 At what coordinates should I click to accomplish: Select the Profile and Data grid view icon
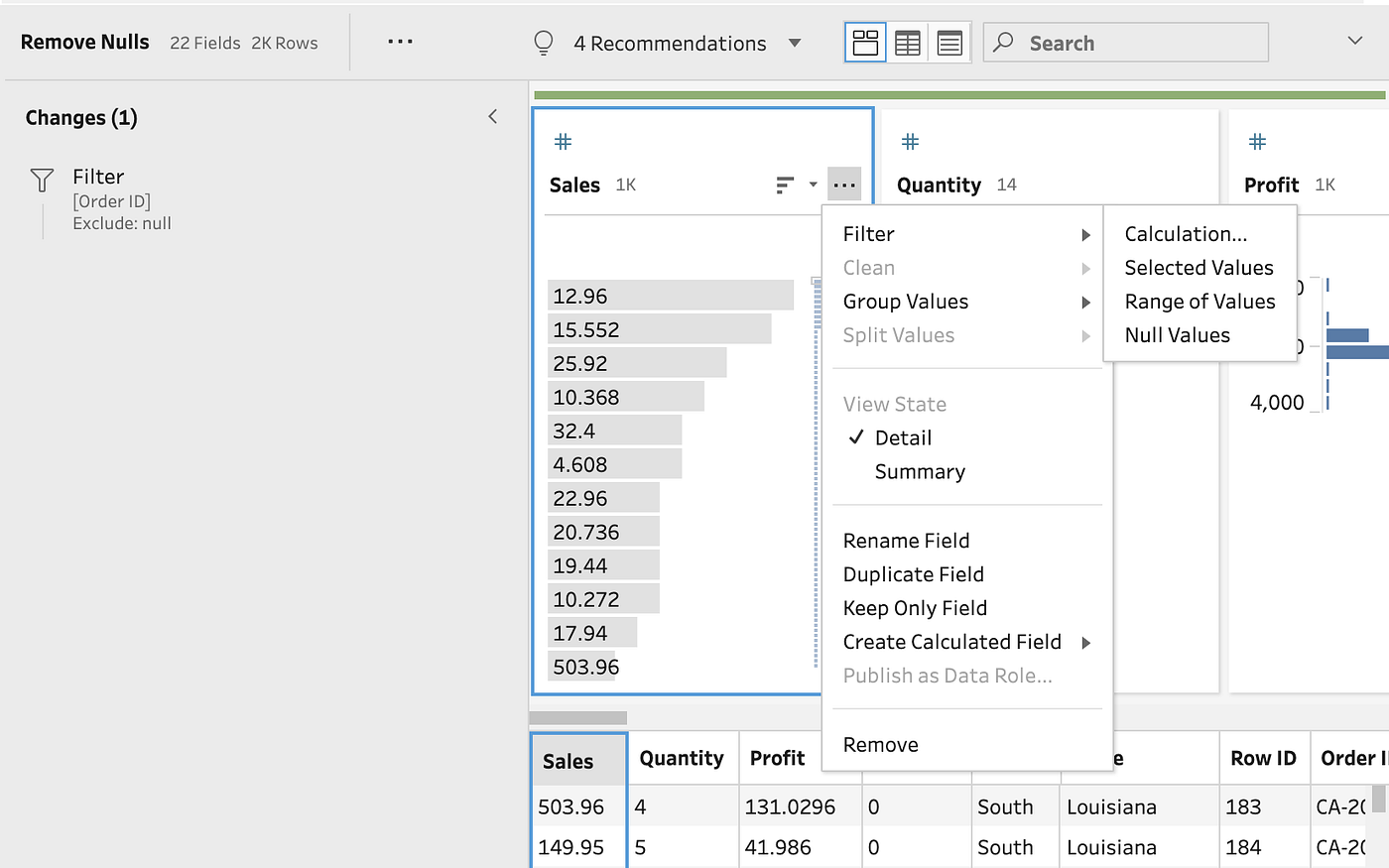[x=864, y=42]
